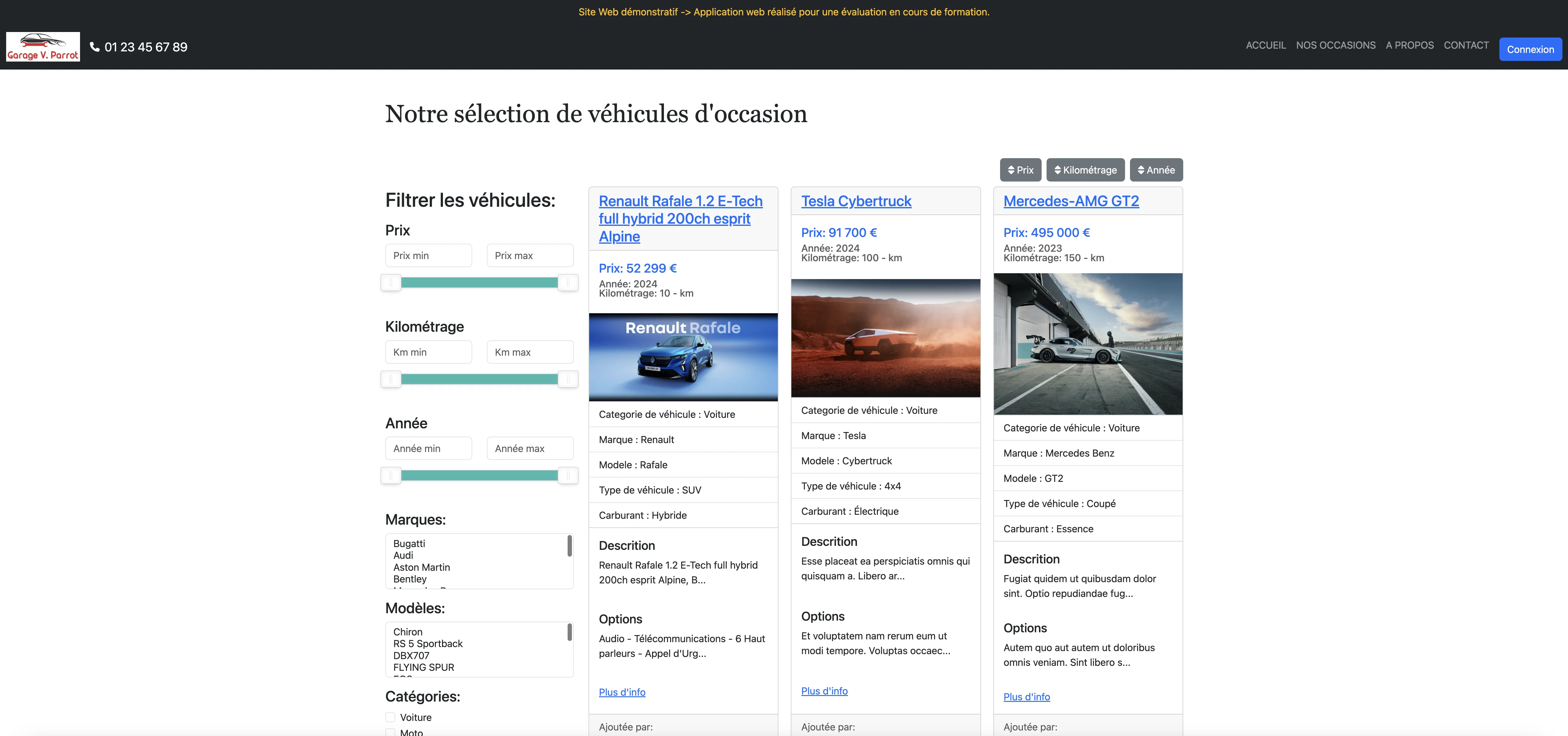Select Bugatti in Marques list
The width and height of the screenshot is (1568, 736).
[x=409, y=543]
